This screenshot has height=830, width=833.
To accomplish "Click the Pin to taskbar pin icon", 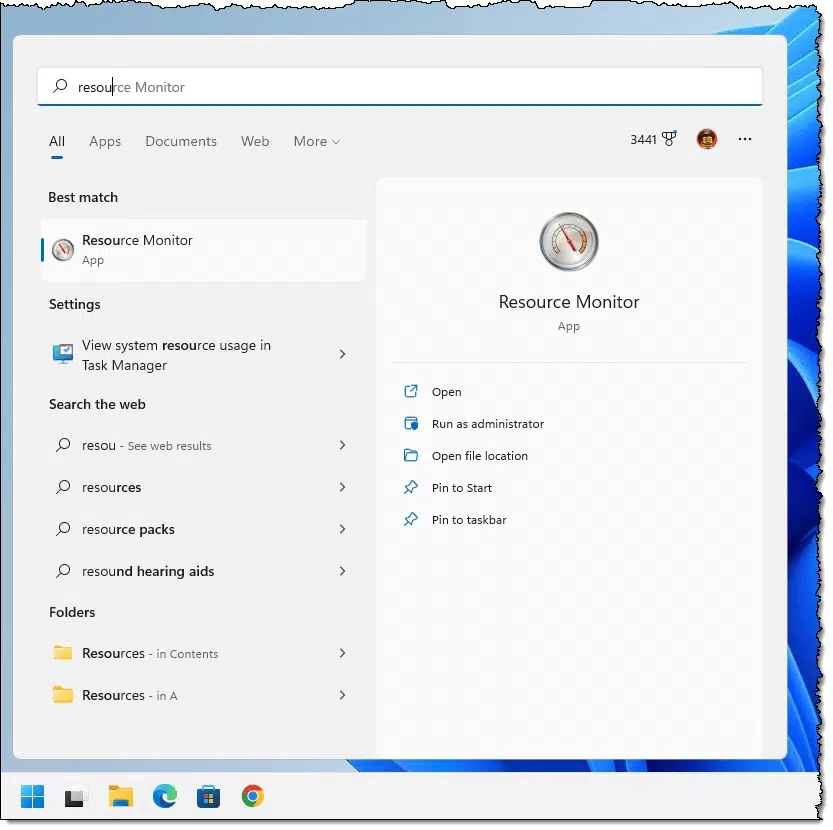I will (411, 519).
